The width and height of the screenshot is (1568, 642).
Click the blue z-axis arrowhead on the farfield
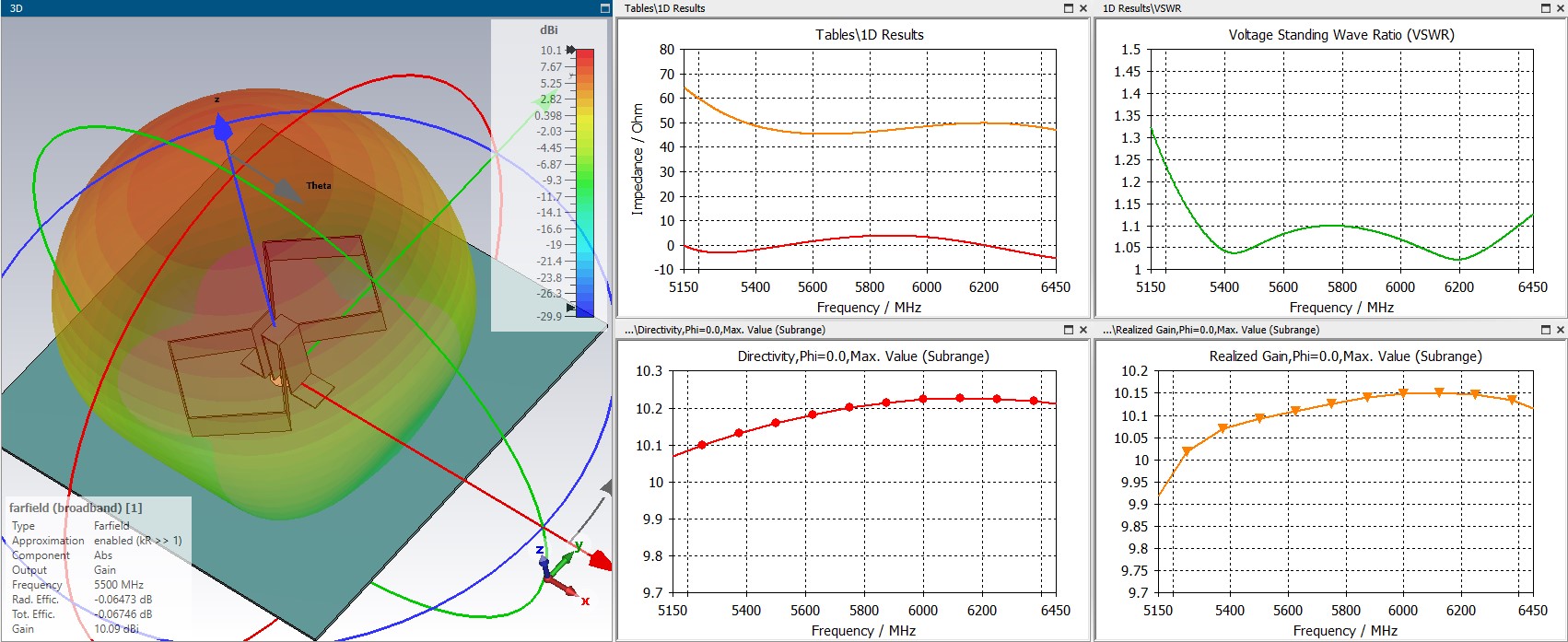point(221,127)
